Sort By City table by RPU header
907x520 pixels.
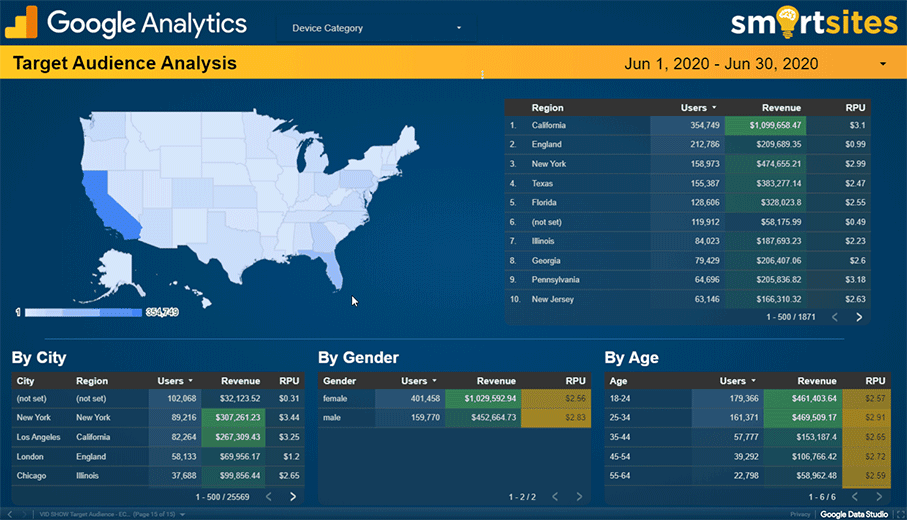click(x=289, y=381)
